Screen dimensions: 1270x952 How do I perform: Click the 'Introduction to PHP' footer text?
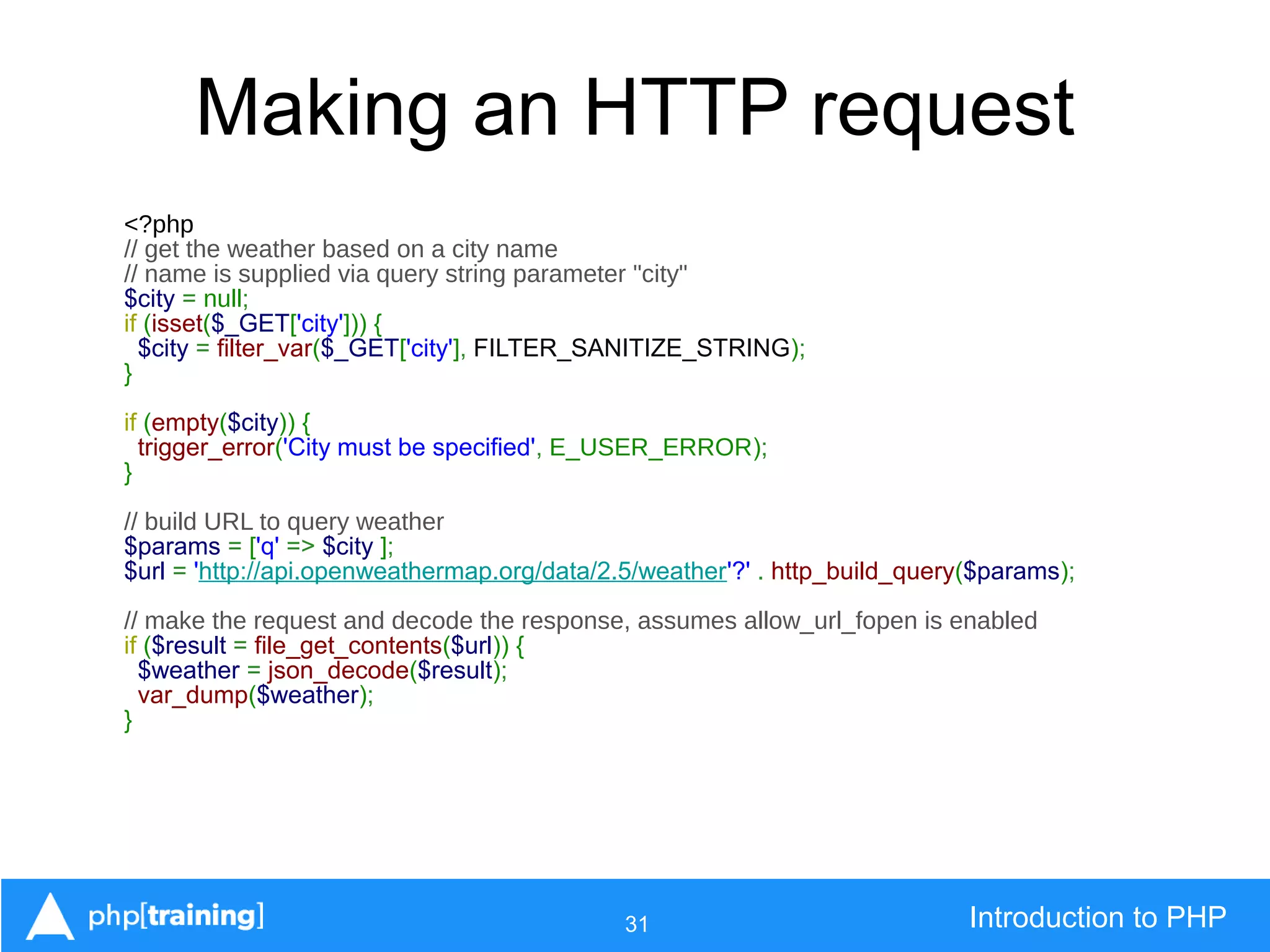(x=1098, y=917)
